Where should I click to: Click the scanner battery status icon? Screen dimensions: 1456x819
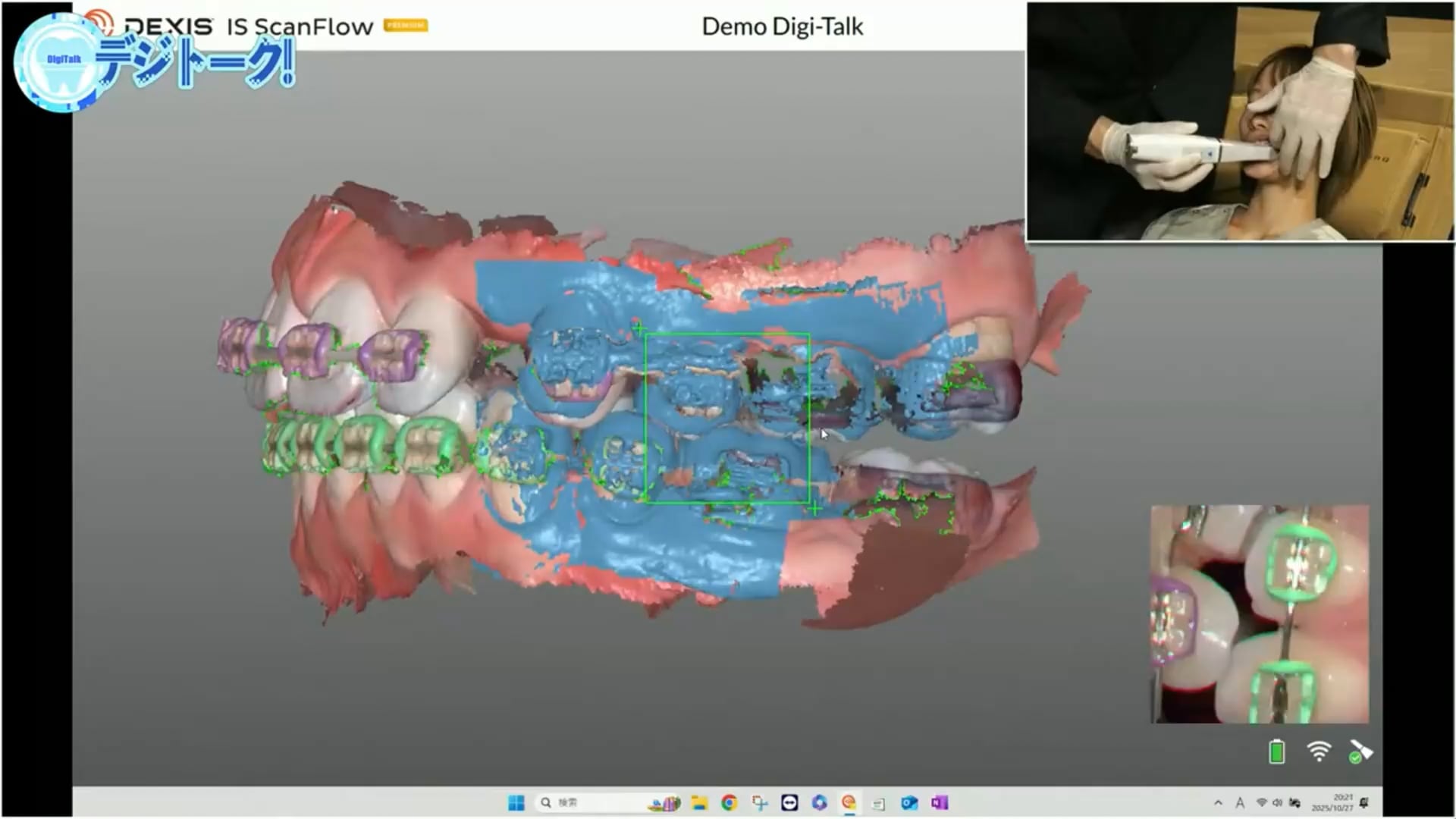[x=1276, y=752]
